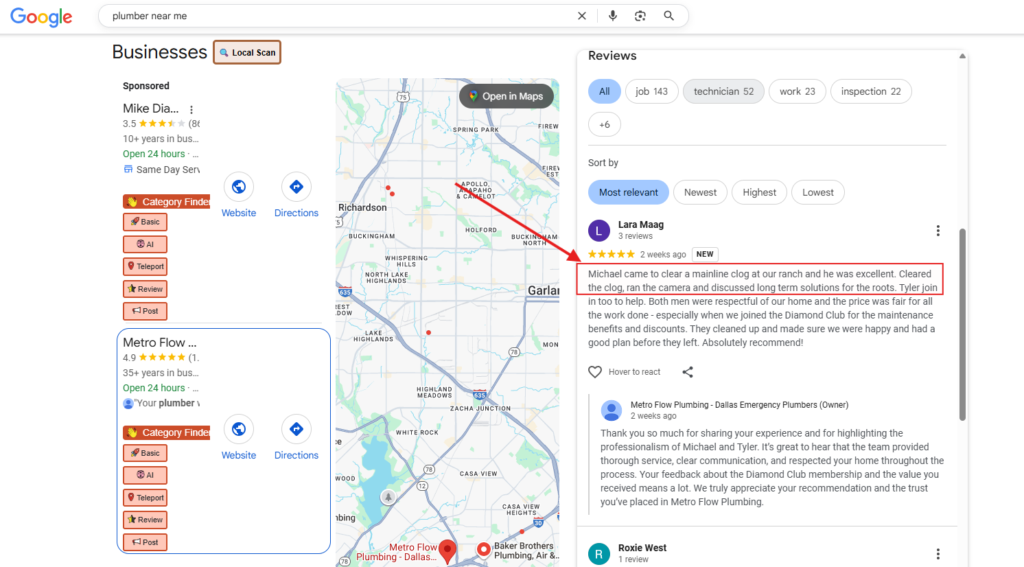Screen dimensions: 1024x567
Task: Open Metro Flow Website globe icon
Action: 238,429
